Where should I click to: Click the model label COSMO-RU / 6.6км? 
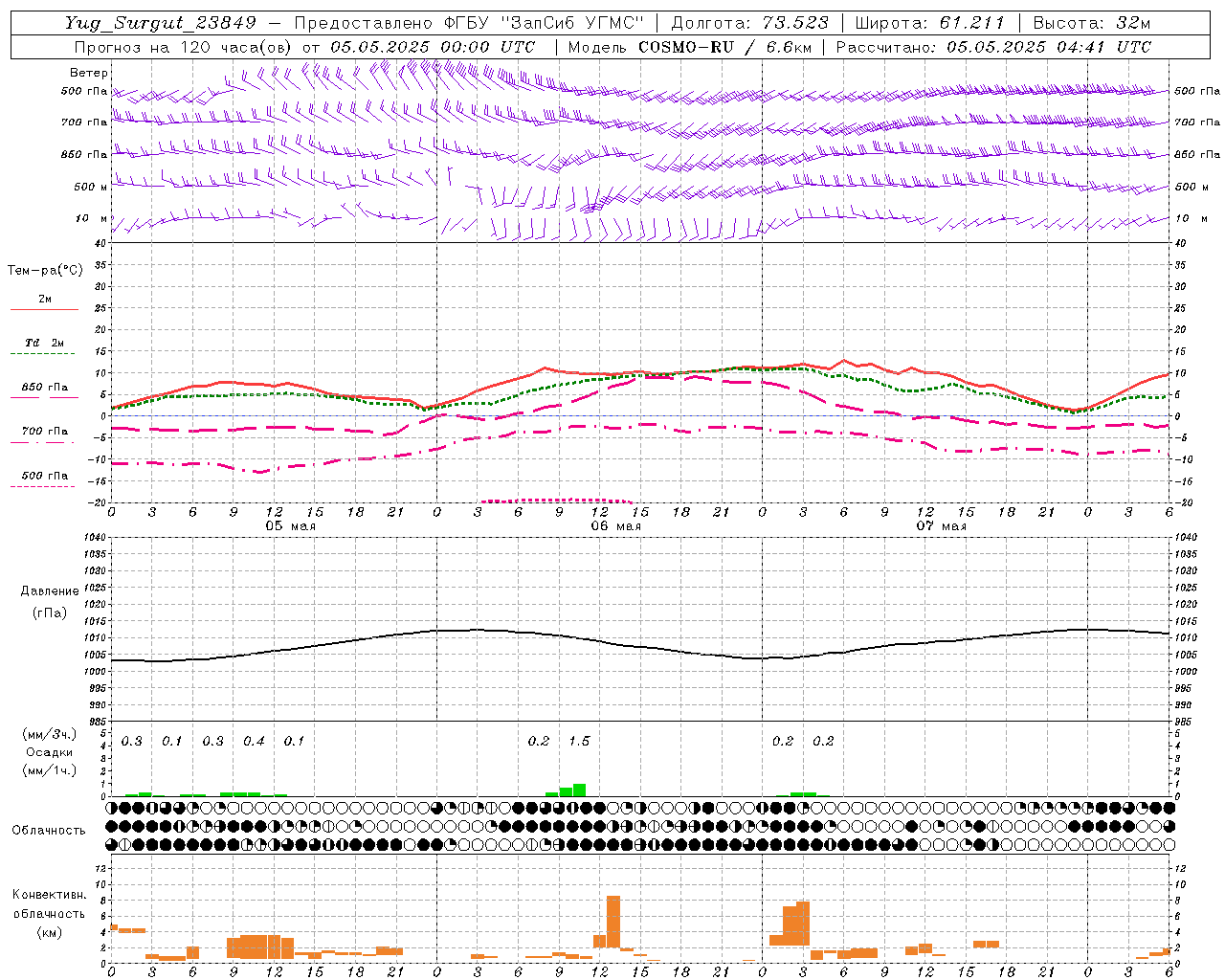click(724, 47)
